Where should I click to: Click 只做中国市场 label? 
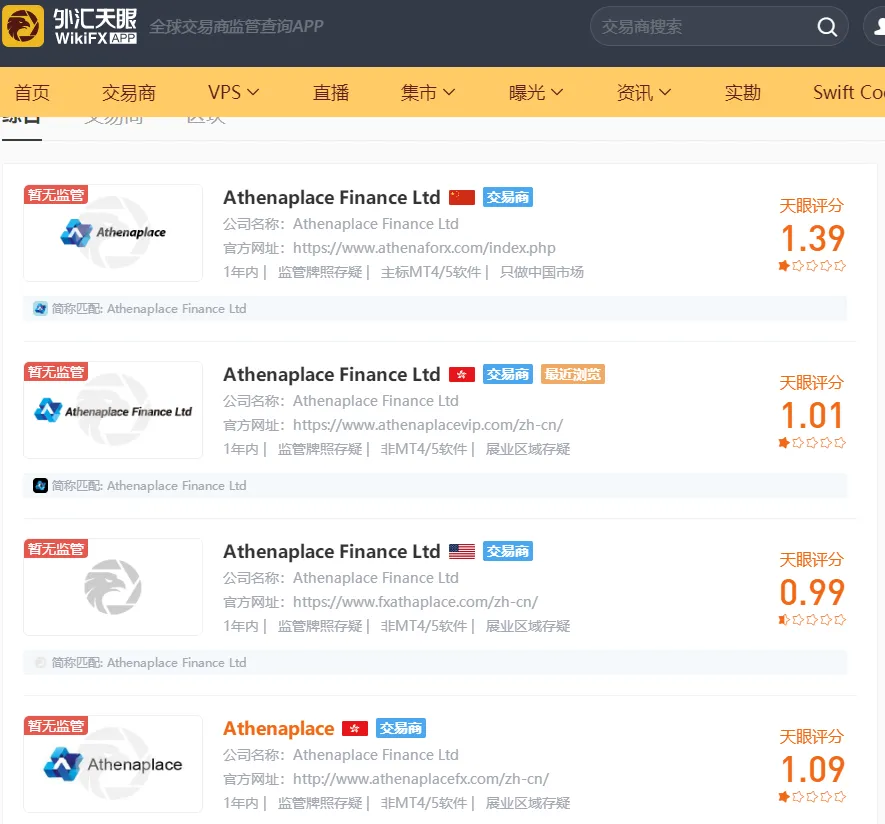tap(541, 272)
